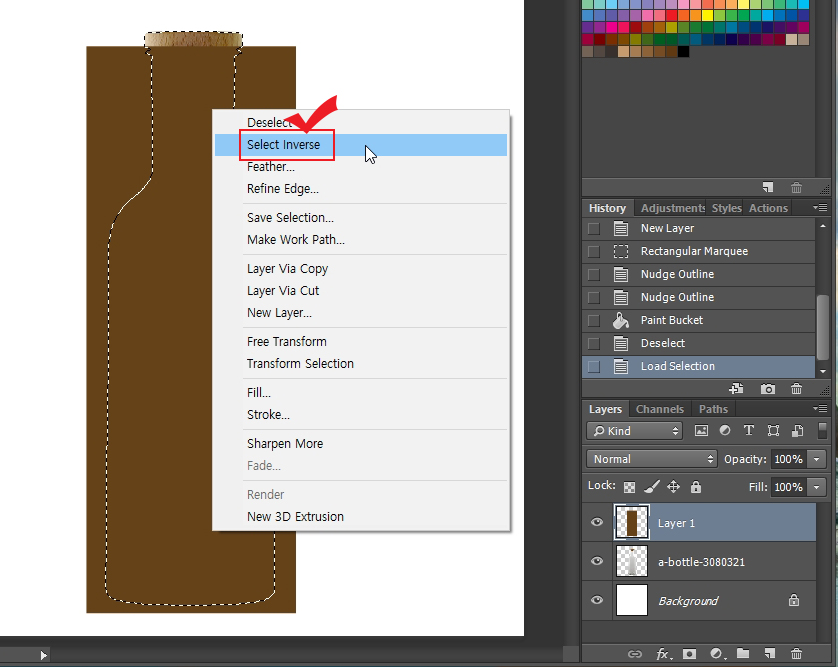Toggle history brush source for New Layer
838x667 pixels.
point(594,228)
